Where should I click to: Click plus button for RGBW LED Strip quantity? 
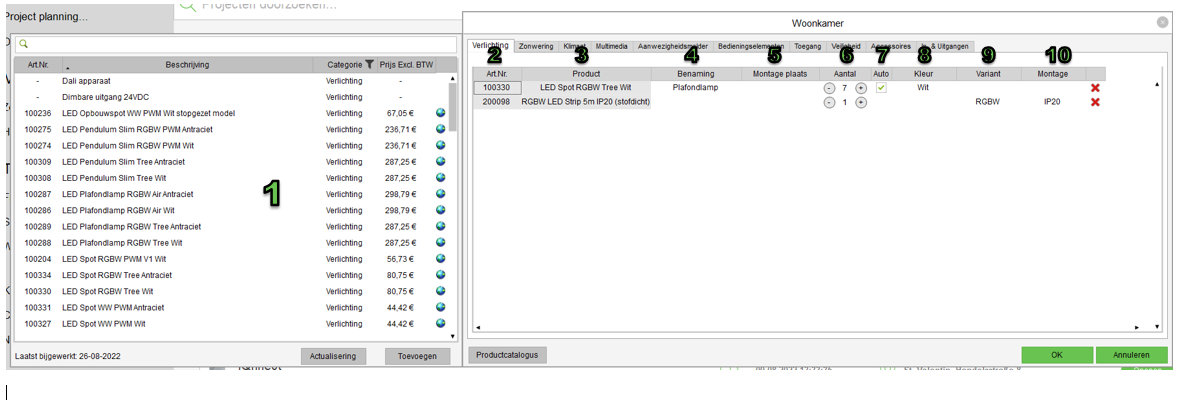point(861,102)
